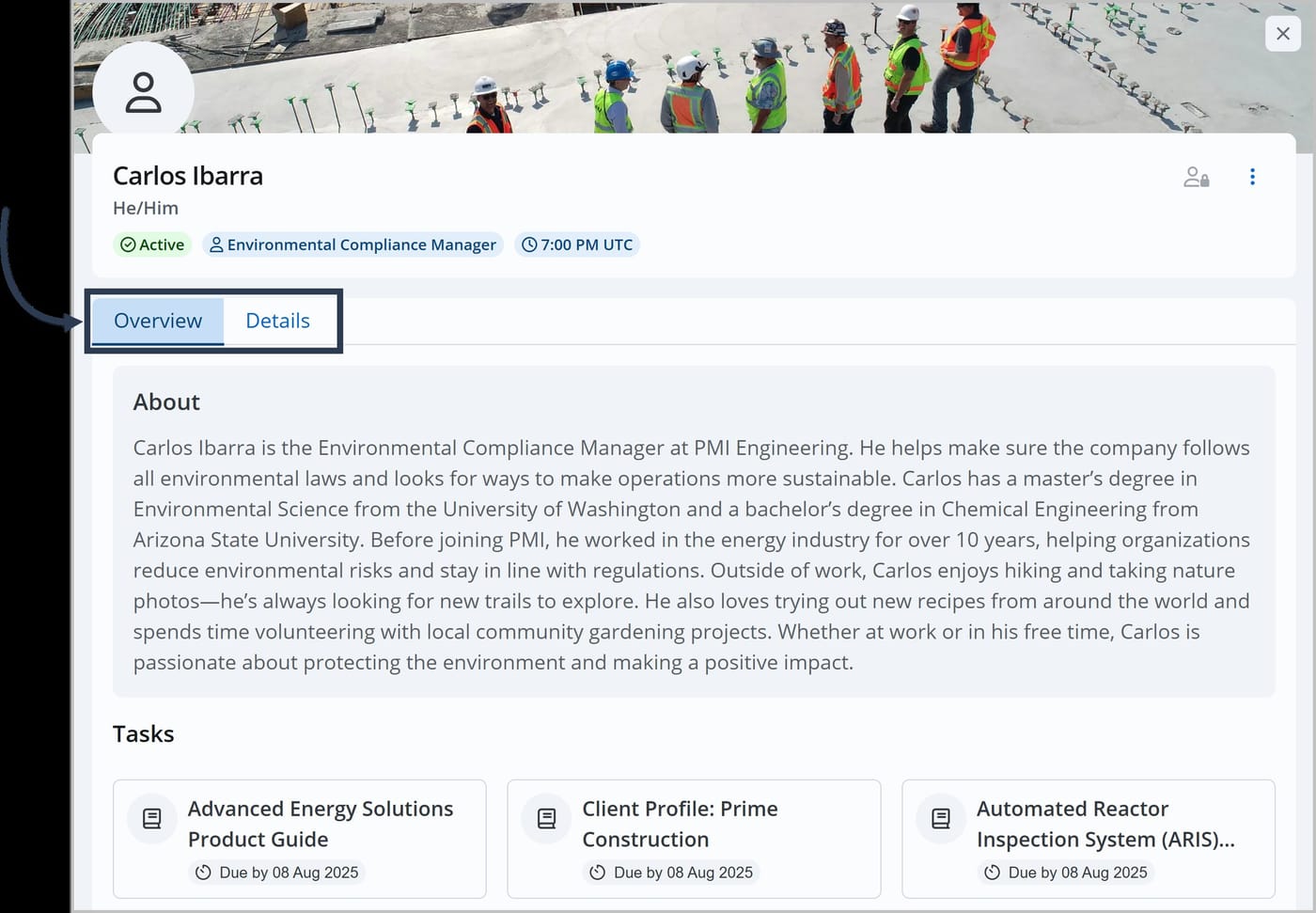Screen dimensions: 1316x913
Task: Click the Tasks section heading
Action: pos(144,733)
